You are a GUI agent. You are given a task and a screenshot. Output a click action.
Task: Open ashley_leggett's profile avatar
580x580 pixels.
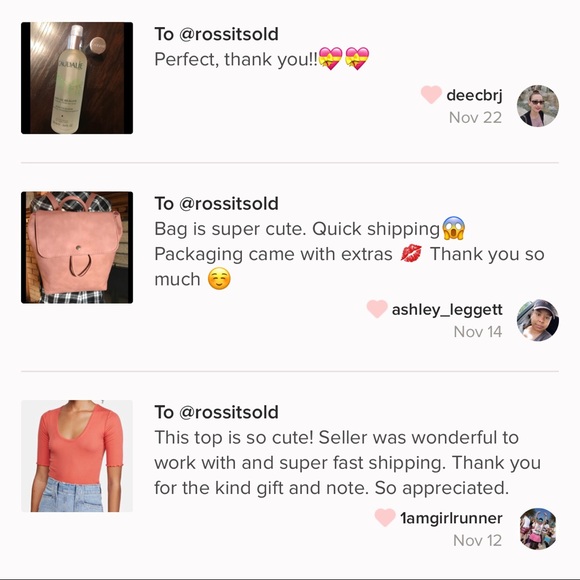[x=537, y=320]
